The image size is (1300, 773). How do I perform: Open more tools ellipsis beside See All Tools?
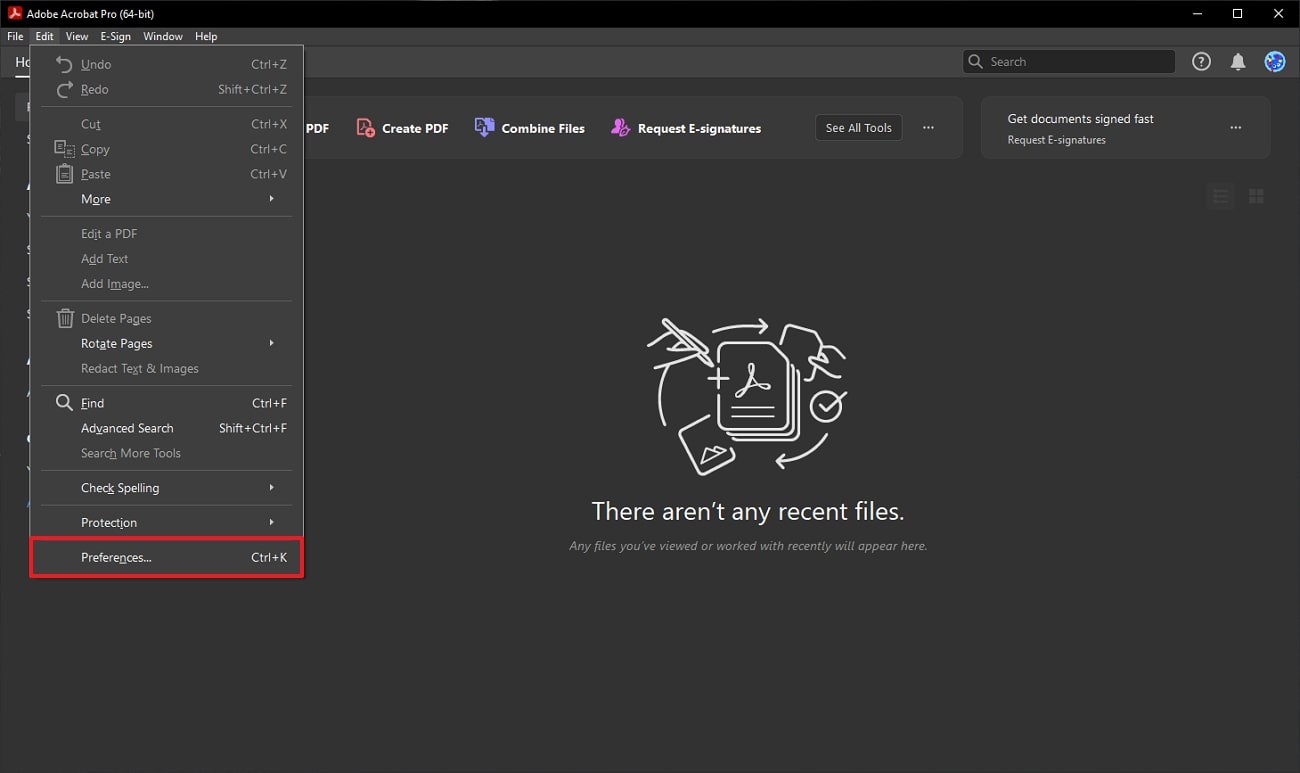click(928, 128)
